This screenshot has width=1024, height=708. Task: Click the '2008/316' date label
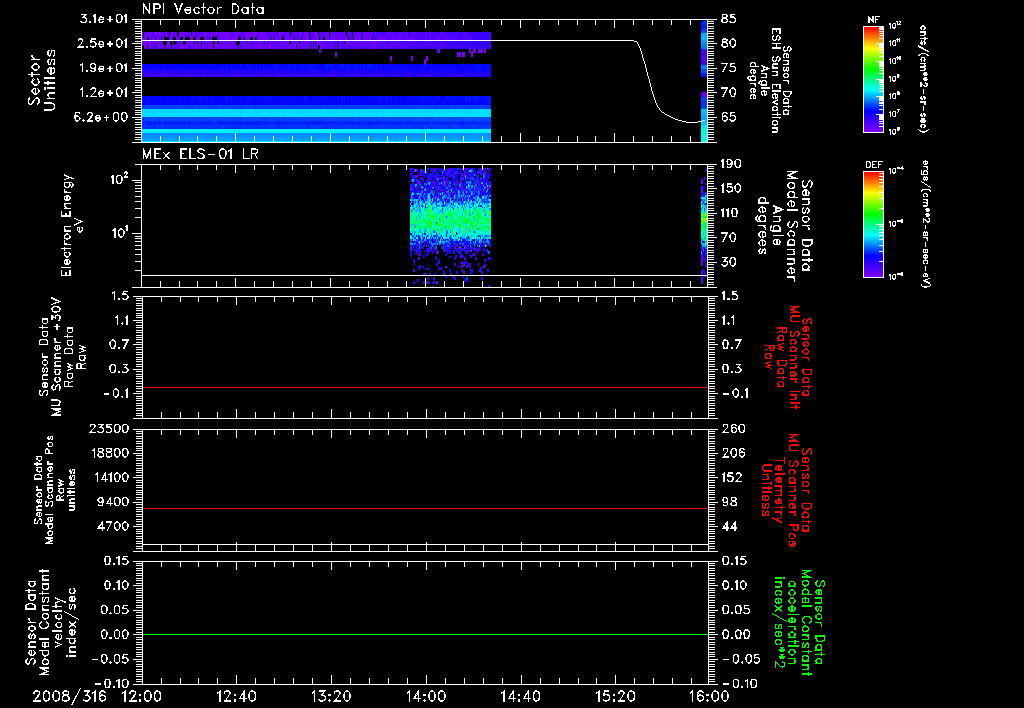pos(69,696)
